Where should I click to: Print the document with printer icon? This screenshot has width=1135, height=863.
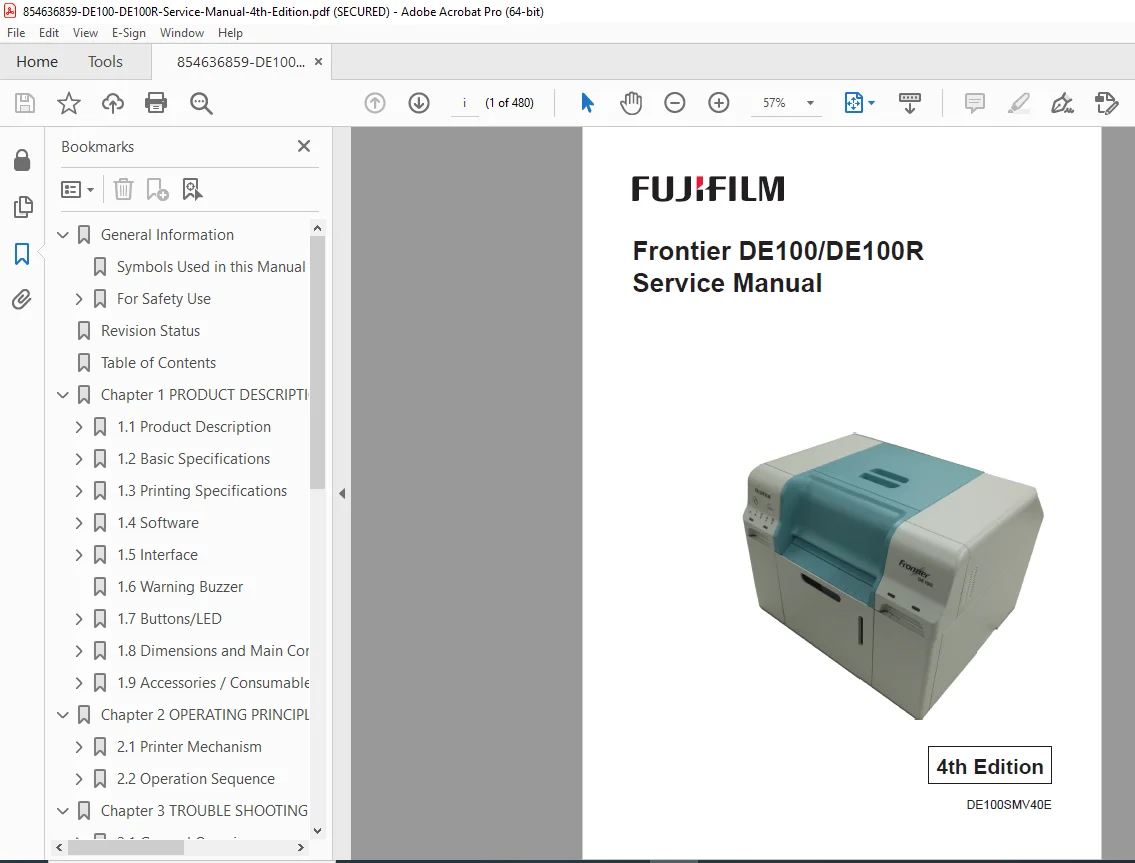coord(156,103)
